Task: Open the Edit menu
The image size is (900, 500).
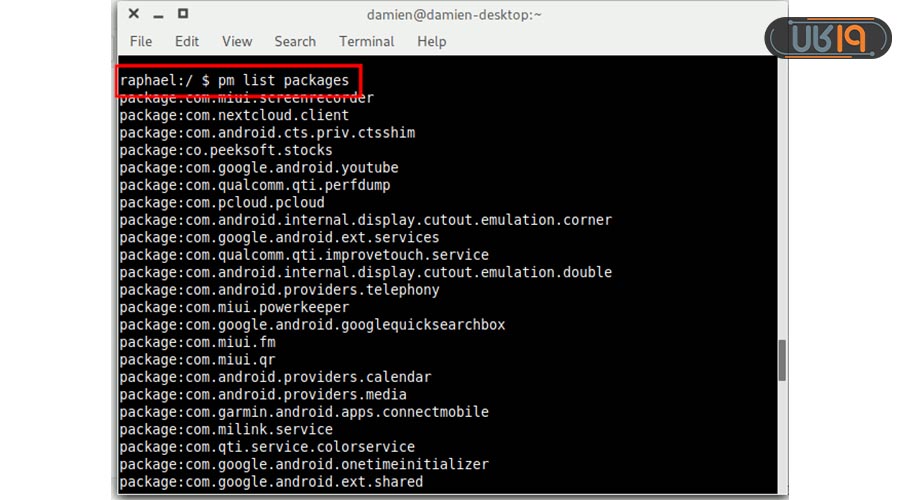Action: pos(187,41)
